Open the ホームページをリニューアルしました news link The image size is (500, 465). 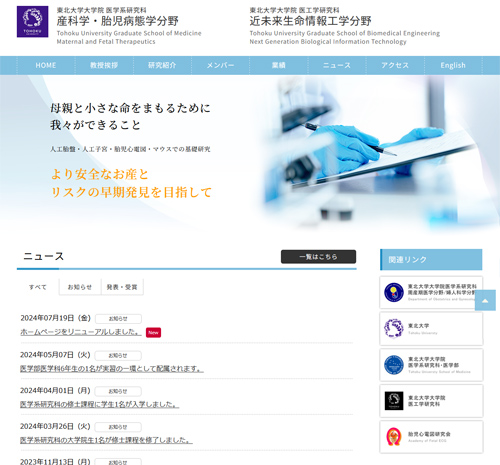[81, 332]
